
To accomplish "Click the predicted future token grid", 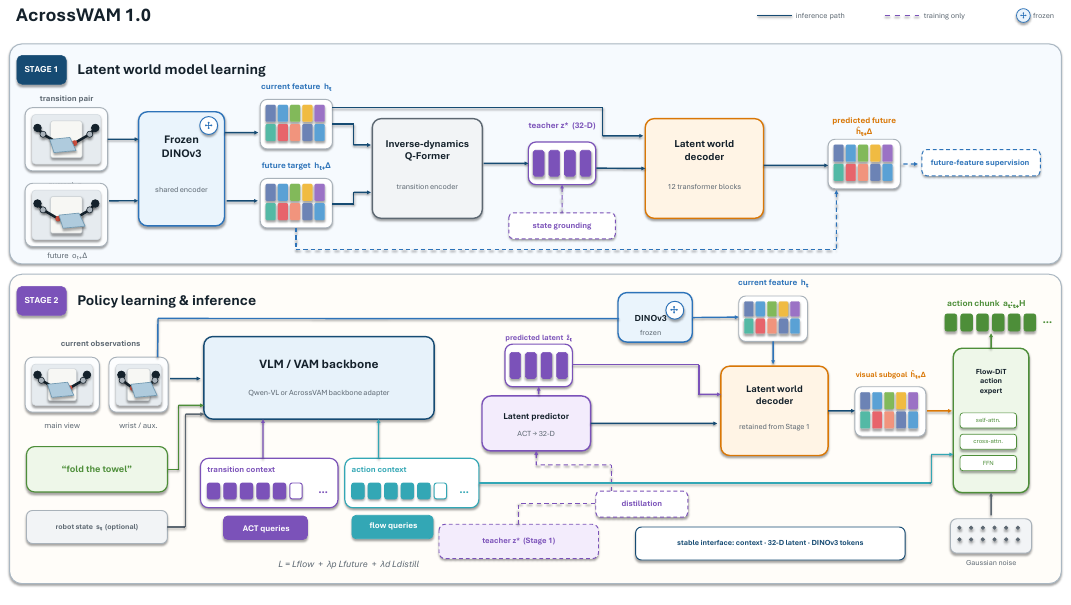I will coord(864,164).
